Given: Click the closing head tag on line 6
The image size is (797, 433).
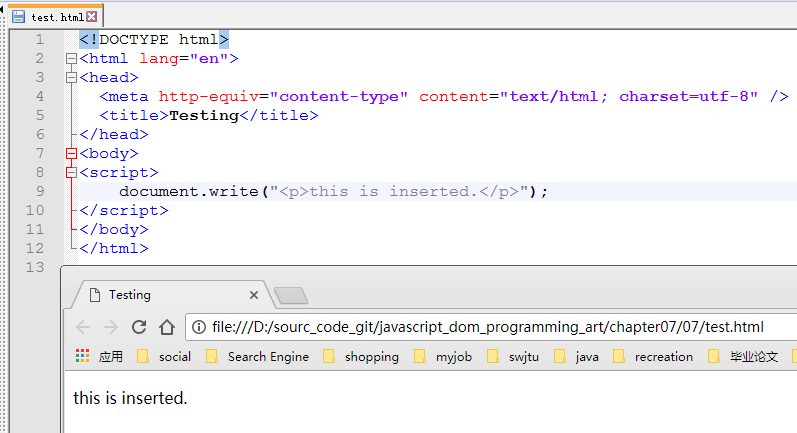Looking at the screenshot, I should coord(114,135).
